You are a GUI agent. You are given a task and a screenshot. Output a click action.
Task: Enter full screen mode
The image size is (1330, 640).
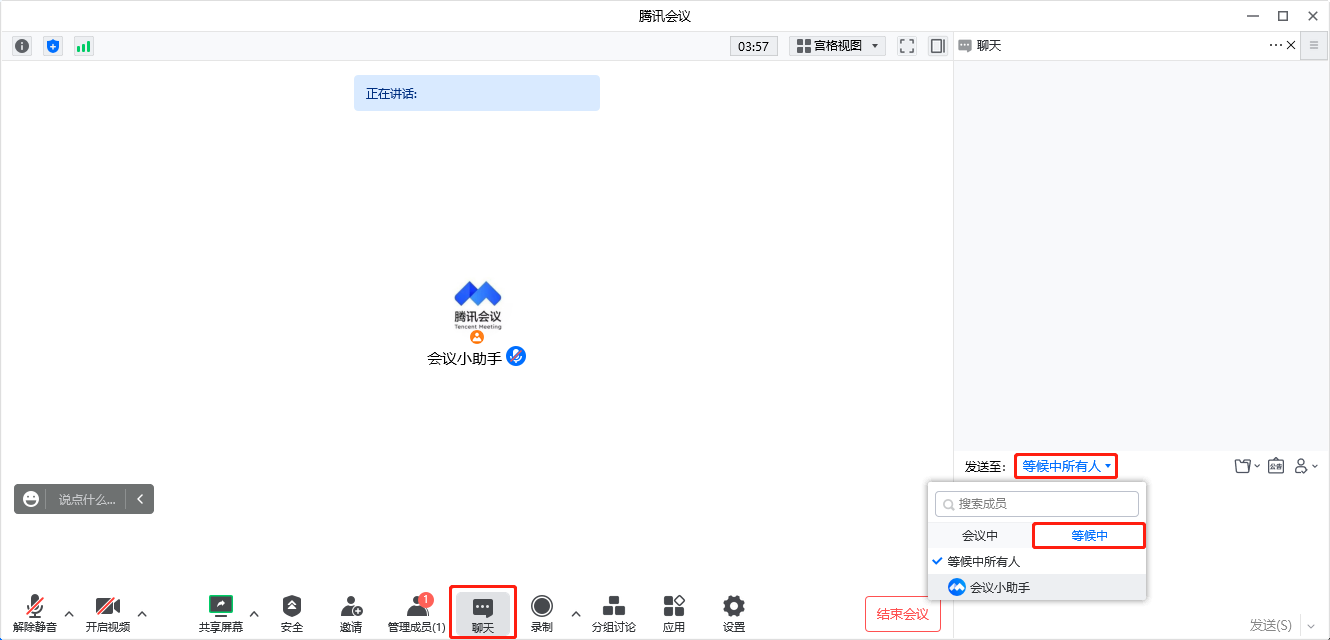click(x=907, y=46)
